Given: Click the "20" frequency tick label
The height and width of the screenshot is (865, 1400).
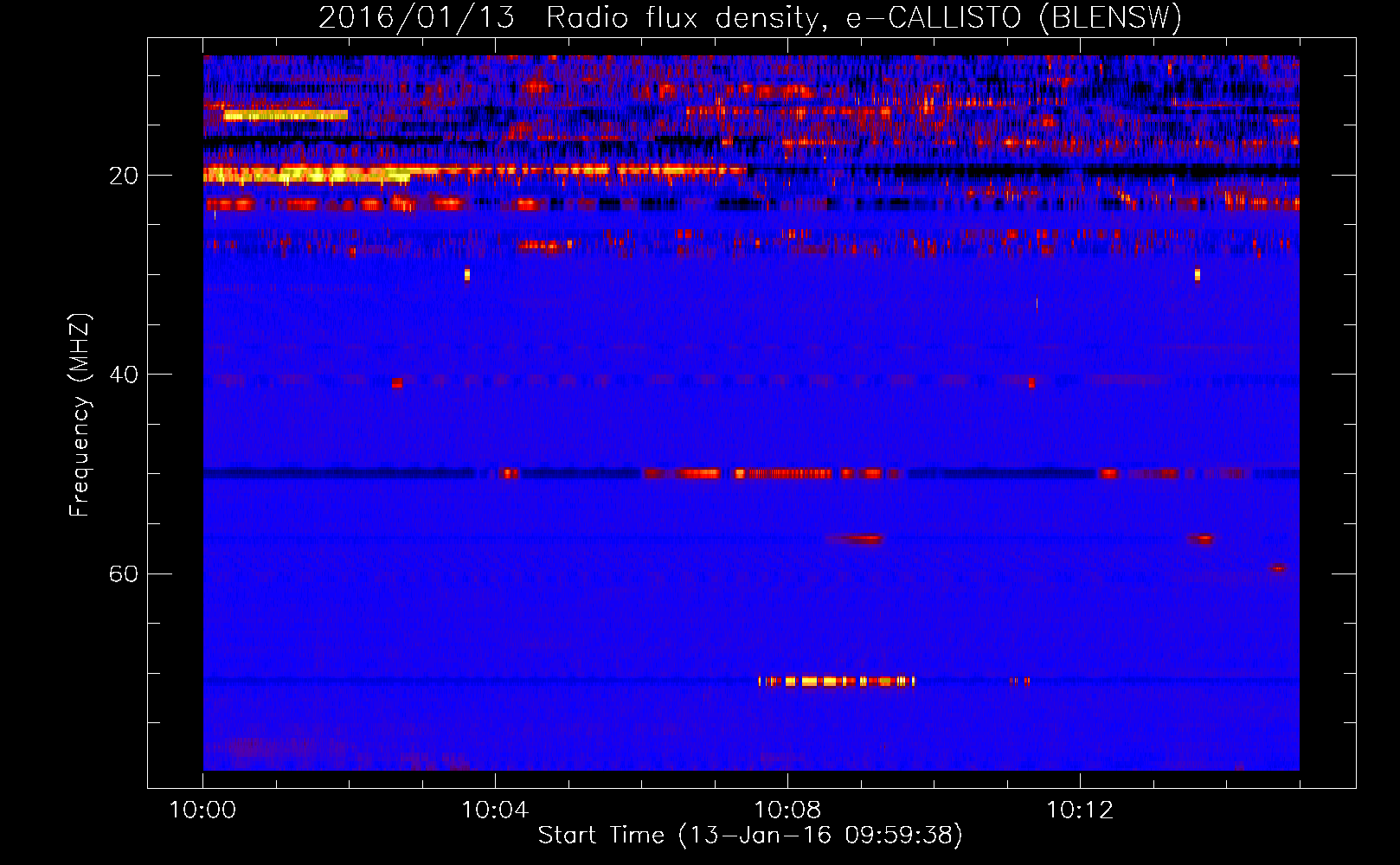Looking at the screenshot, I should (x=124, y=176).
